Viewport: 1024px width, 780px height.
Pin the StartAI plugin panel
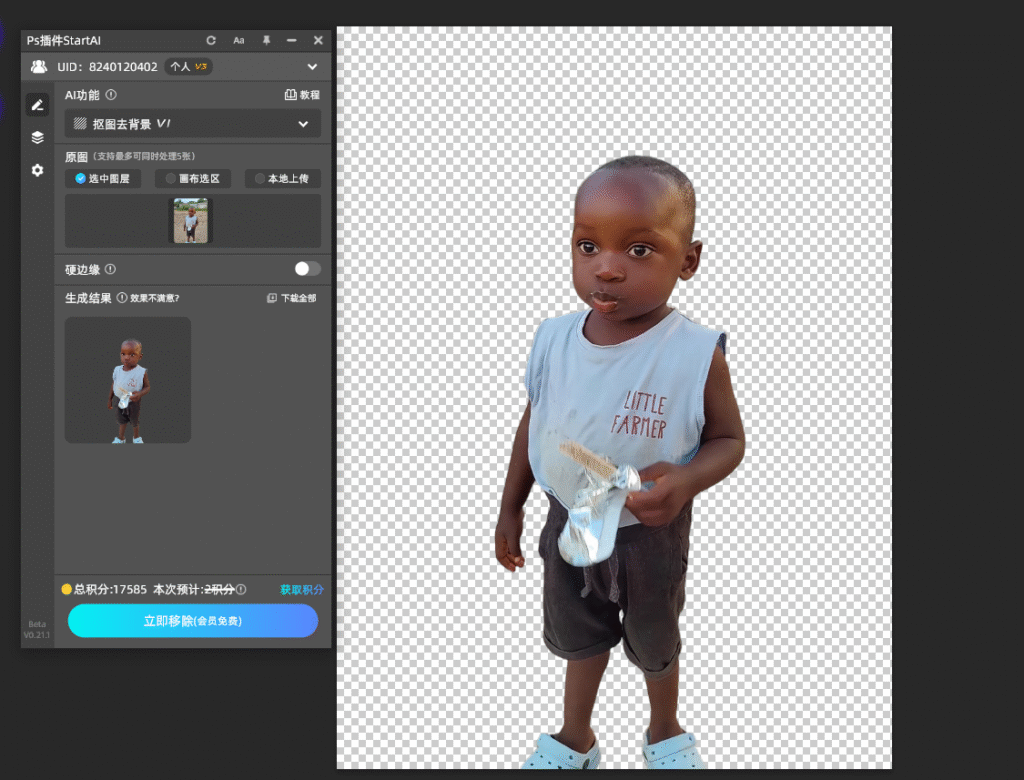pyautogui.click(x=266, y=41)
